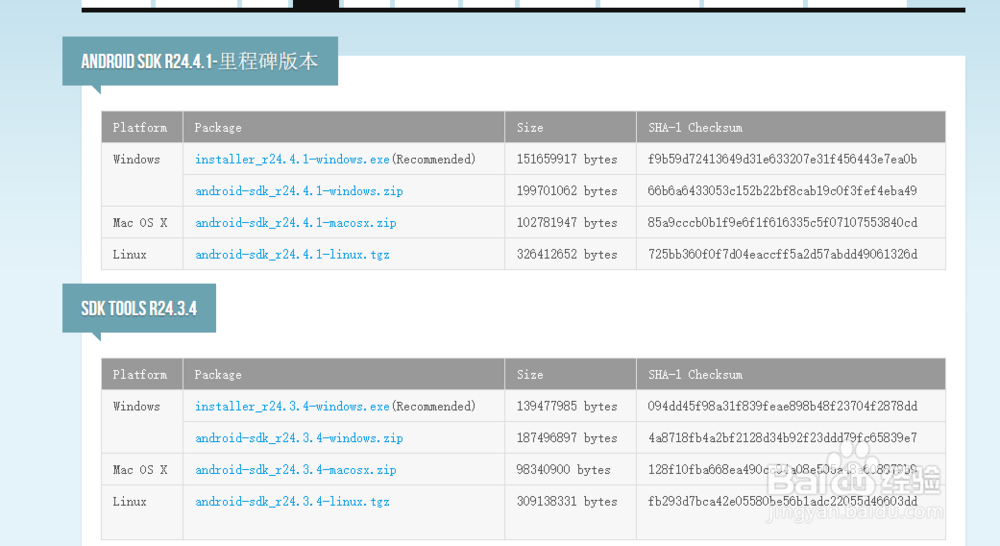Download android-sdk_r24.3.4-macosx.zip
The image size is (1000, 546).
coord(296,470)
